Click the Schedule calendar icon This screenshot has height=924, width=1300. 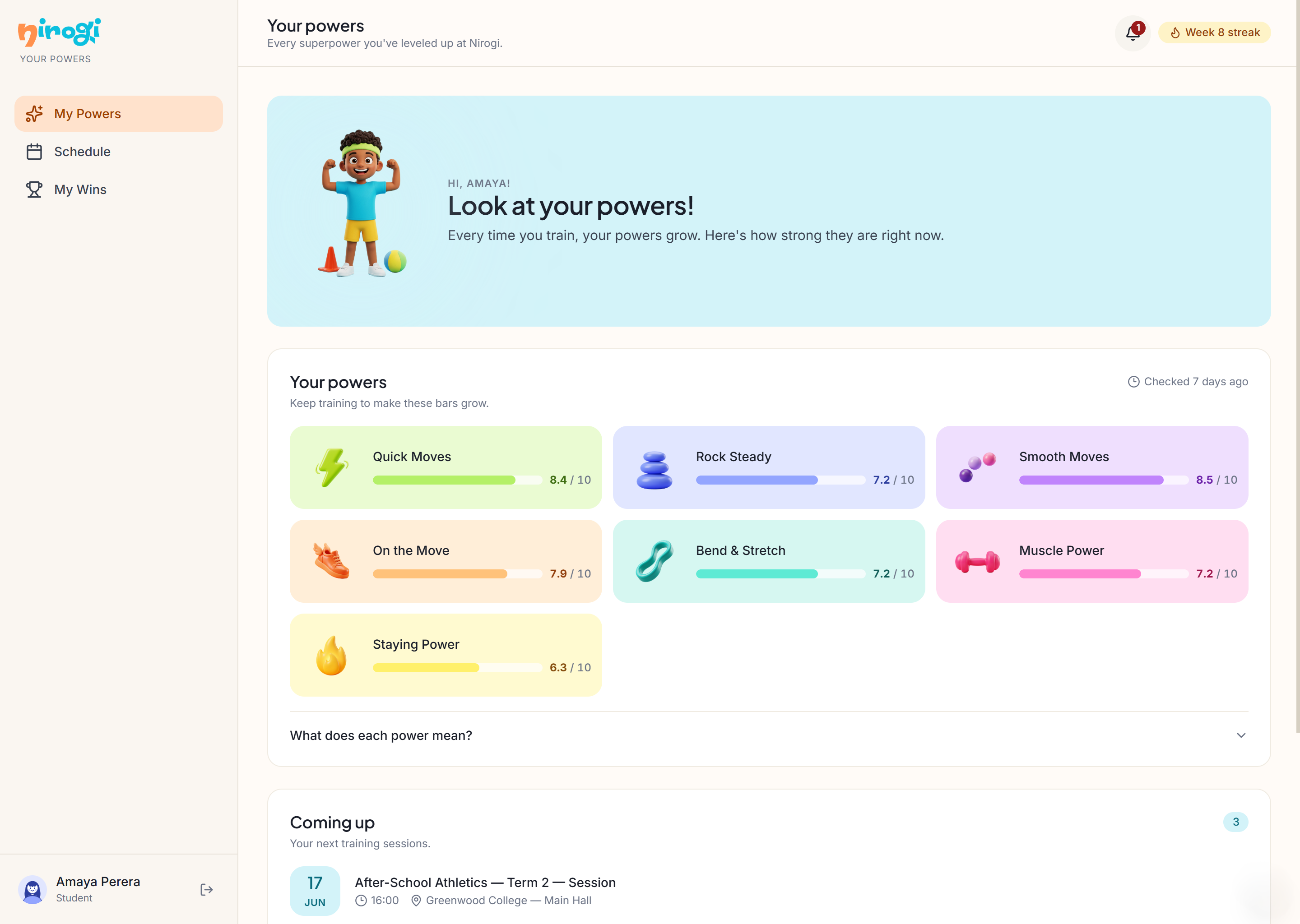pyautogui.click(x=34, y=152)
